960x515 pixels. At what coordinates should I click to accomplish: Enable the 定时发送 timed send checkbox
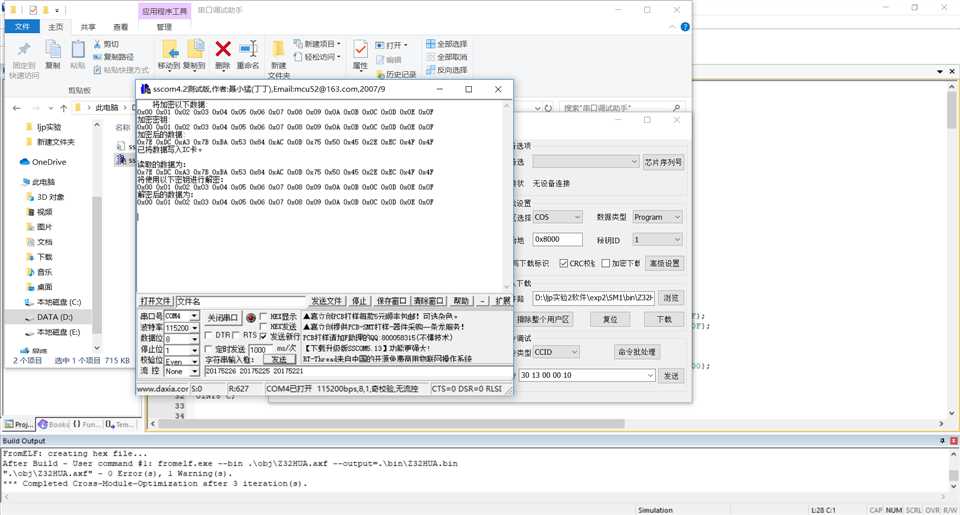point(209,350)
